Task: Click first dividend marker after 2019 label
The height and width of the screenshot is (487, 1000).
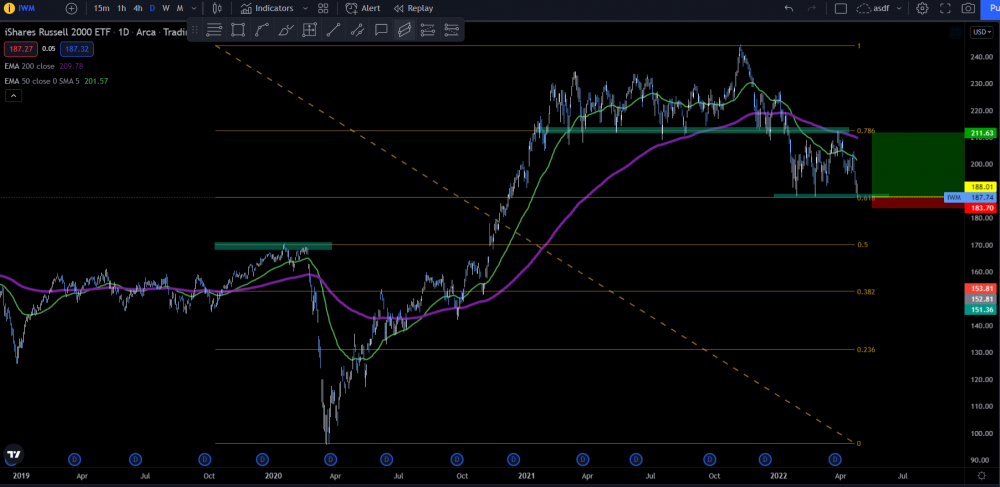Action: point(74,459)
